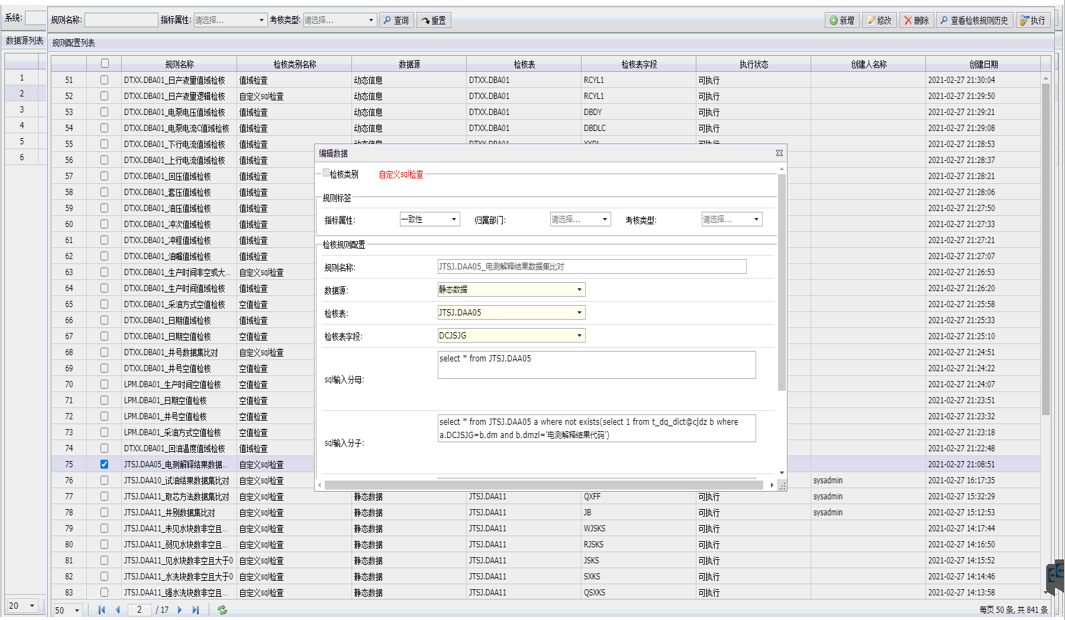Viewport: 1065px width, 620px height.
Task: Refresh the rule list with green arrows icon
Action: [x=222, y=610]
